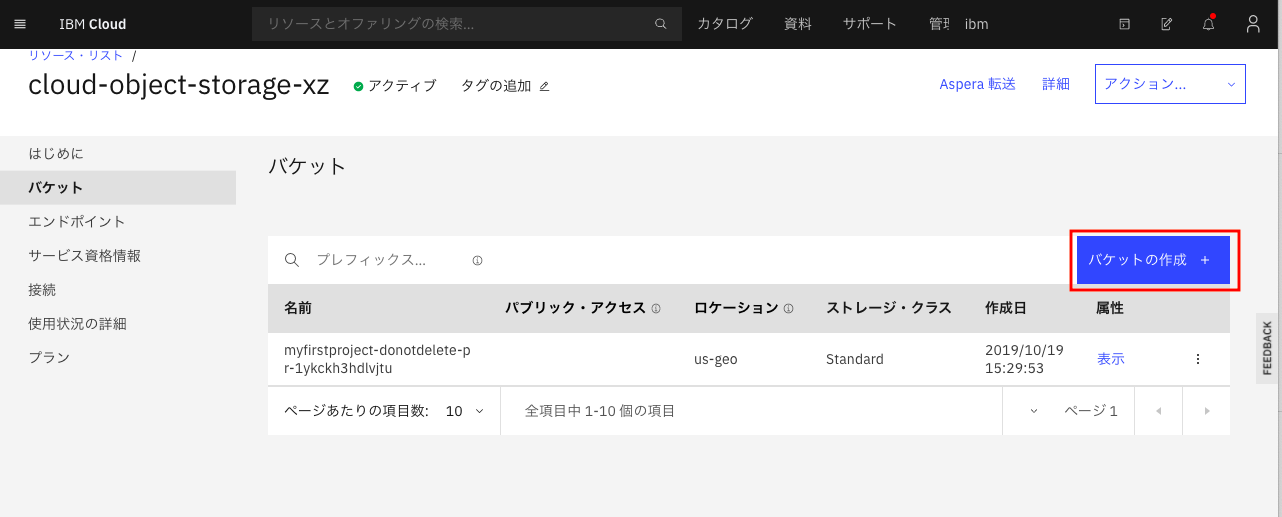The image size is (1282, 517).
Task: Open the user profile avatar icon
Action: (1253, 24)
